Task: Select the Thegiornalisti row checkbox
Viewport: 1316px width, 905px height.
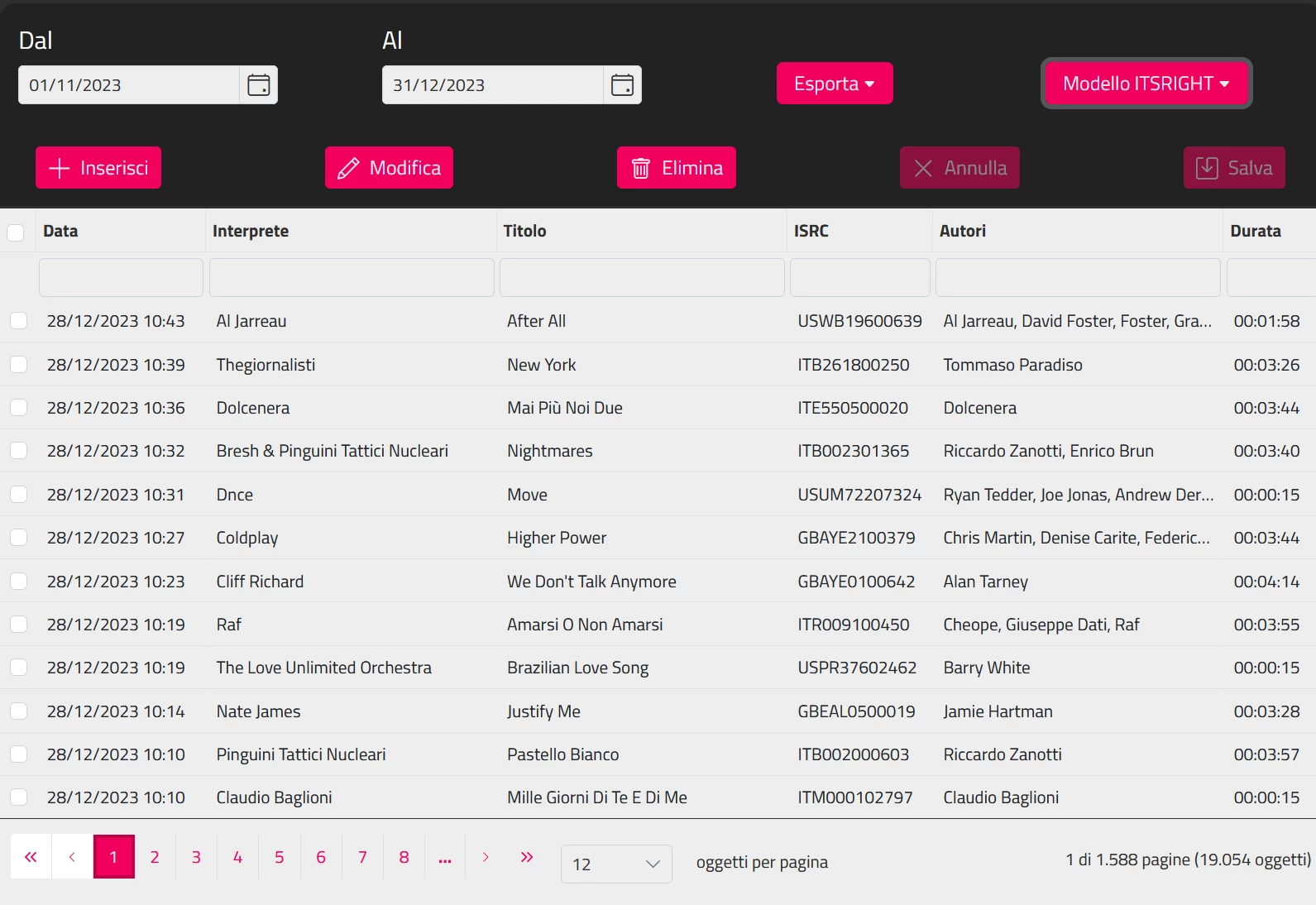Action: click(18, 365)
